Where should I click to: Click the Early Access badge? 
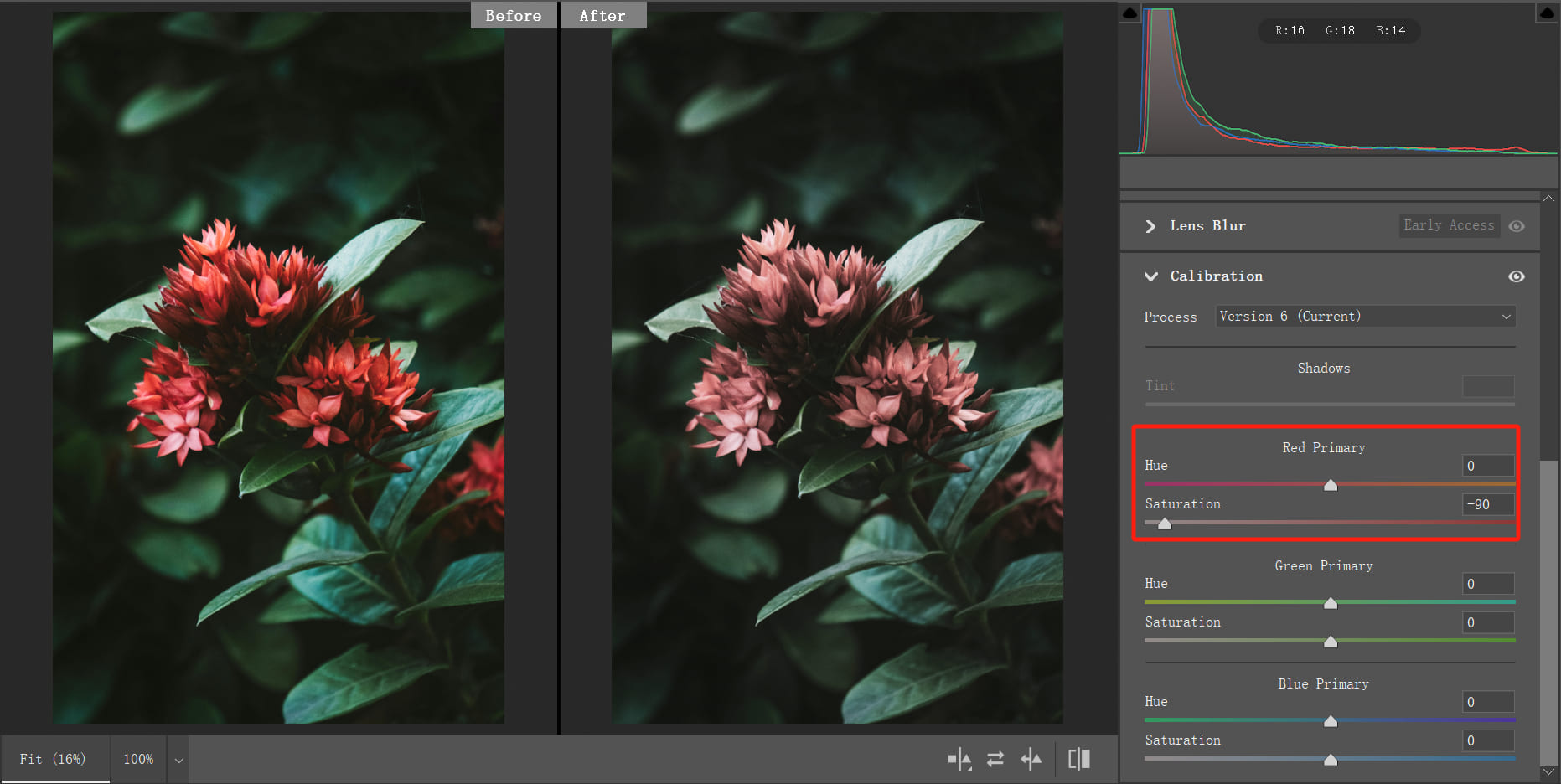click(1449, 225)
